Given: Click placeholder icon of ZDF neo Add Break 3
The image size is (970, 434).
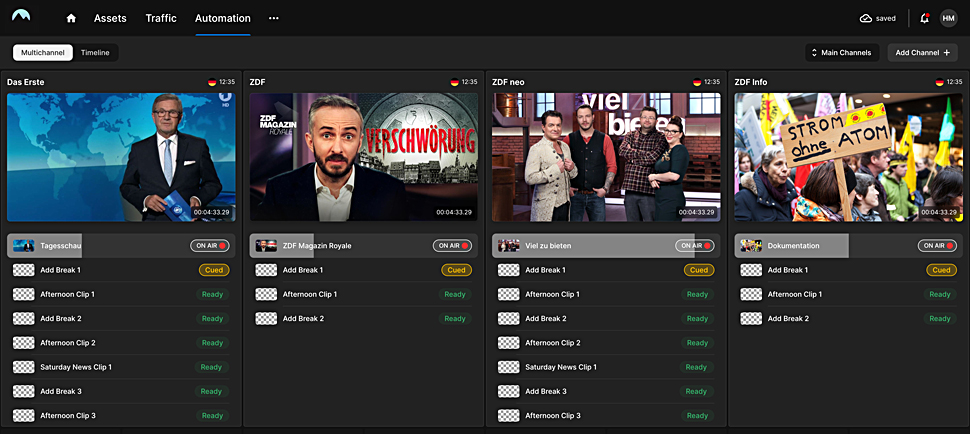Looking at the screenshot, I should point(509,391).
